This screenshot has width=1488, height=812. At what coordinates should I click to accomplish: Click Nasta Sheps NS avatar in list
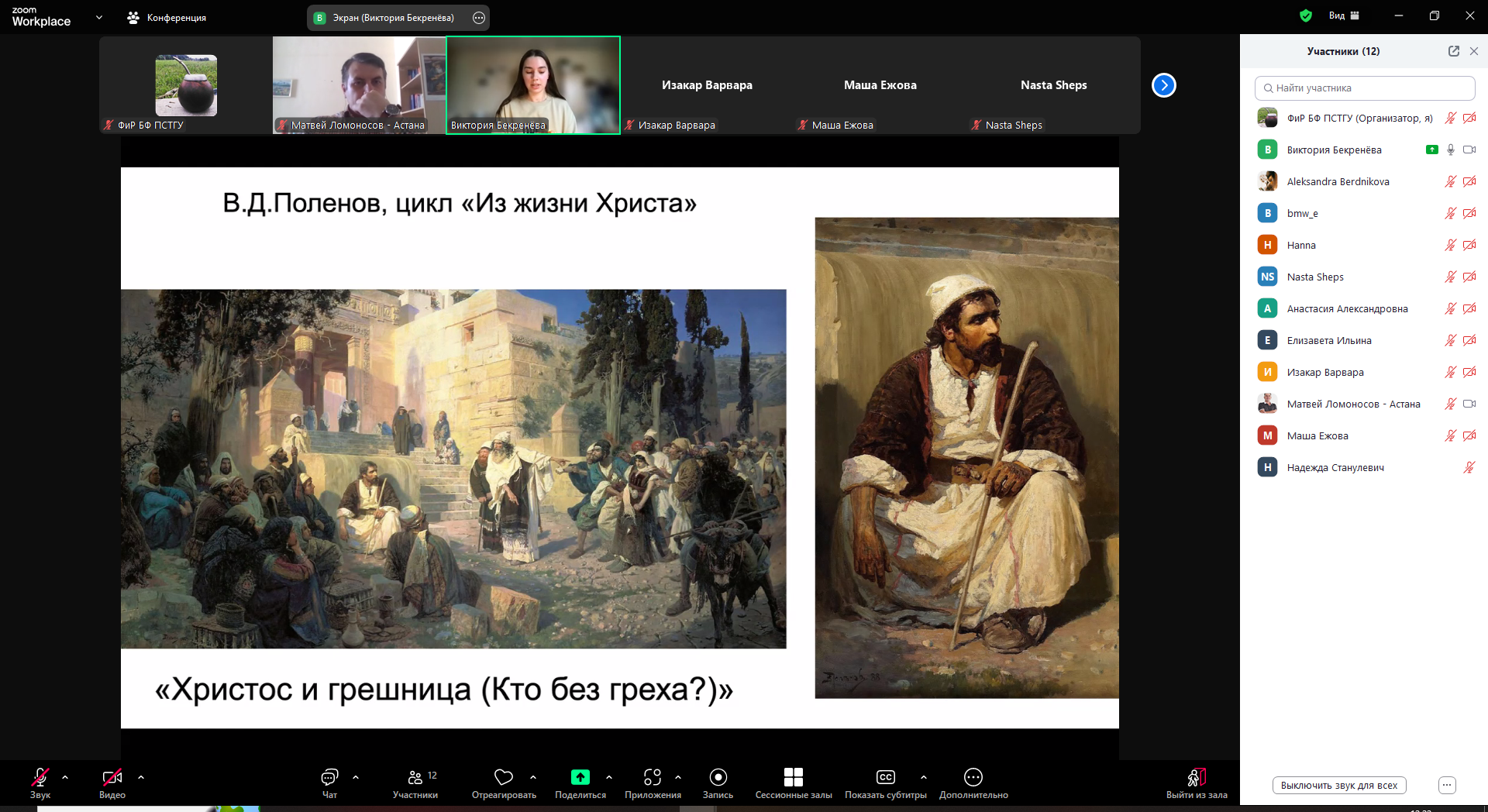pyautogui.click(x=1268, y=277)
